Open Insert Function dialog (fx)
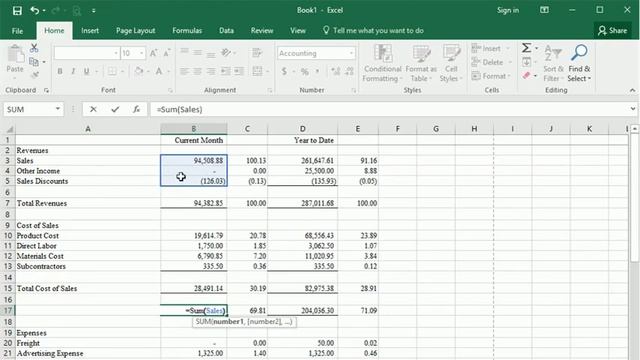The image size is (640, 360). [x=136, y=109]
